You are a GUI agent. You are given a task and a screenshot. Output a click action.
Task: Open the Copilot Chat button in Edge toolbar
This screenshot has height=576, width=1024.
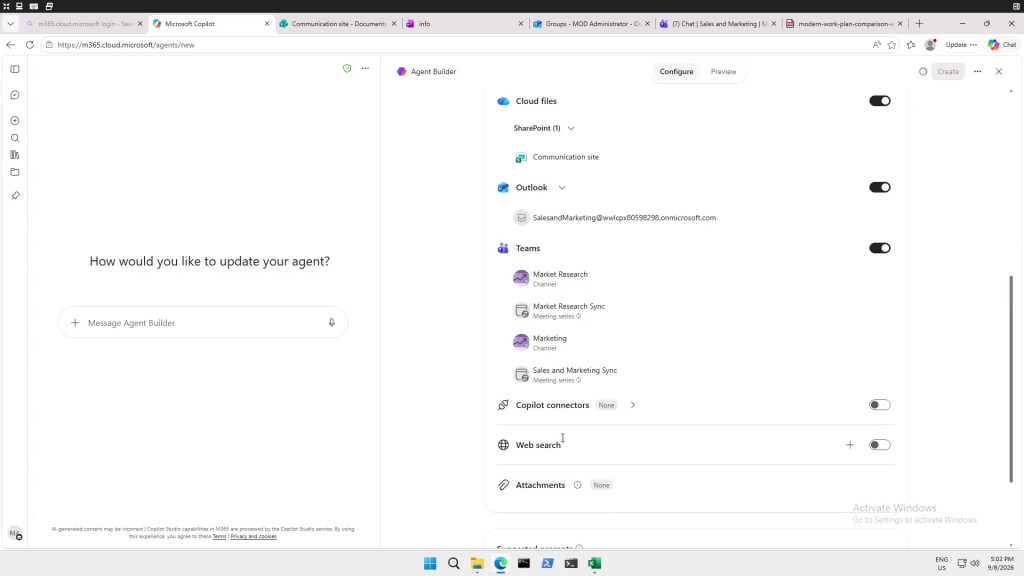click(x=1002, y=45)
